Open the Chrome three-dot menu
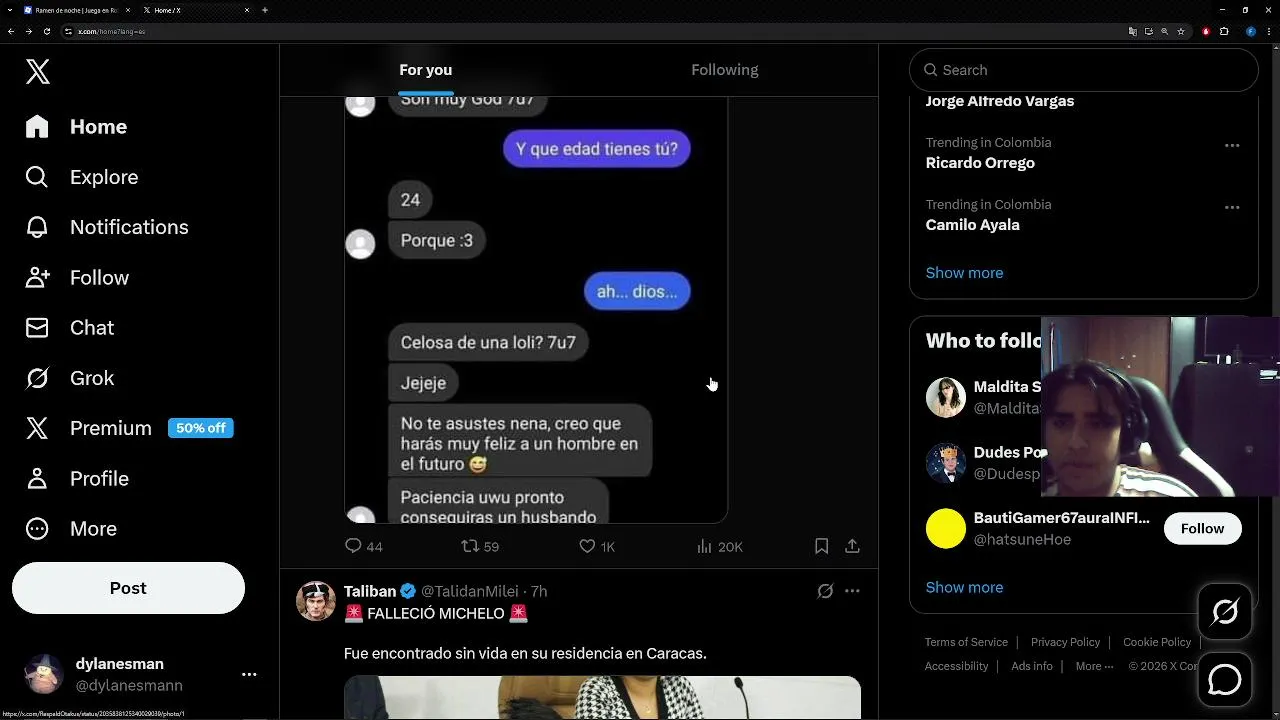The image size is (1280, 720). [x=1268, y=31]
